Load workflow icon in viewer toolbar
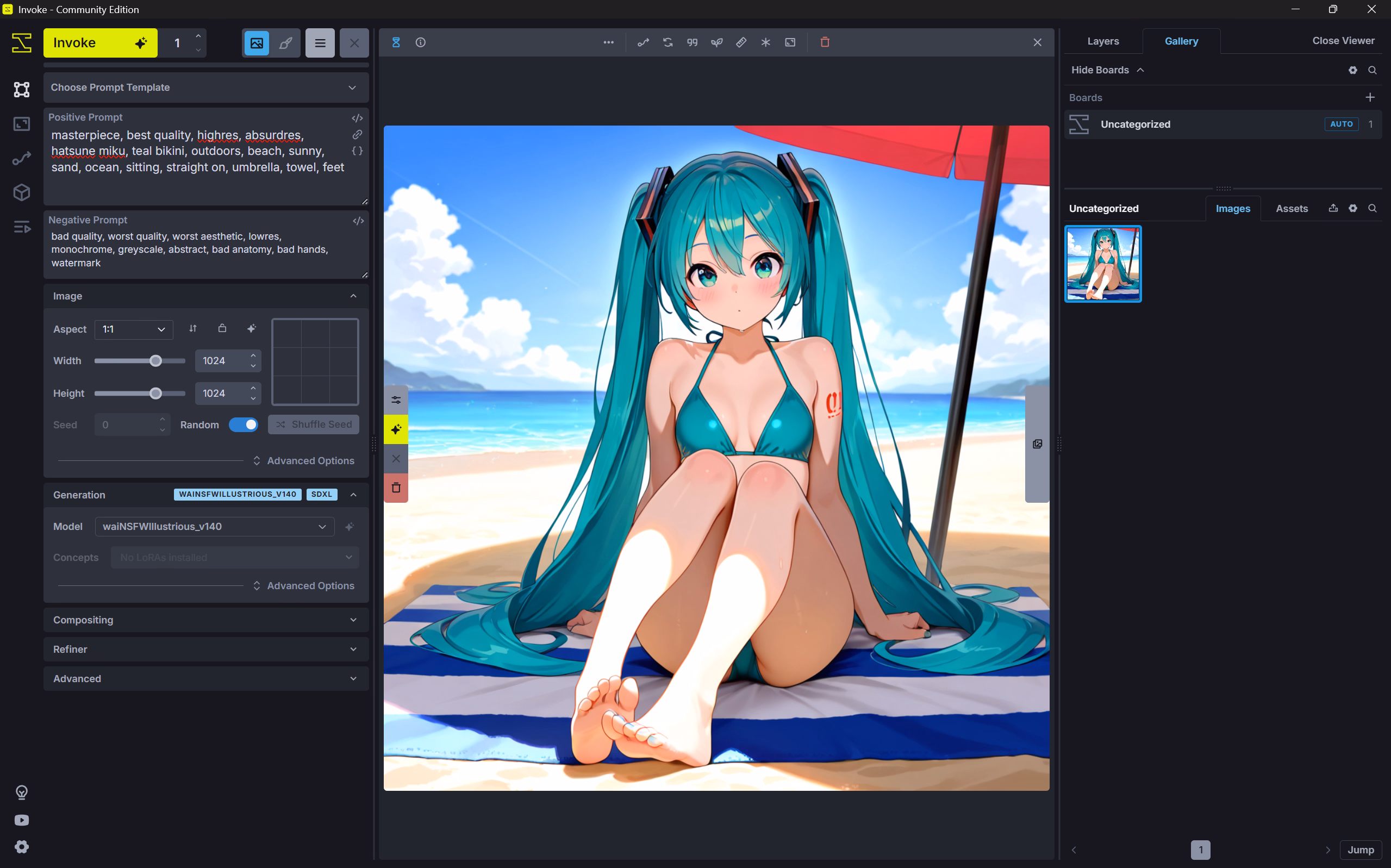 pos(643,42)
